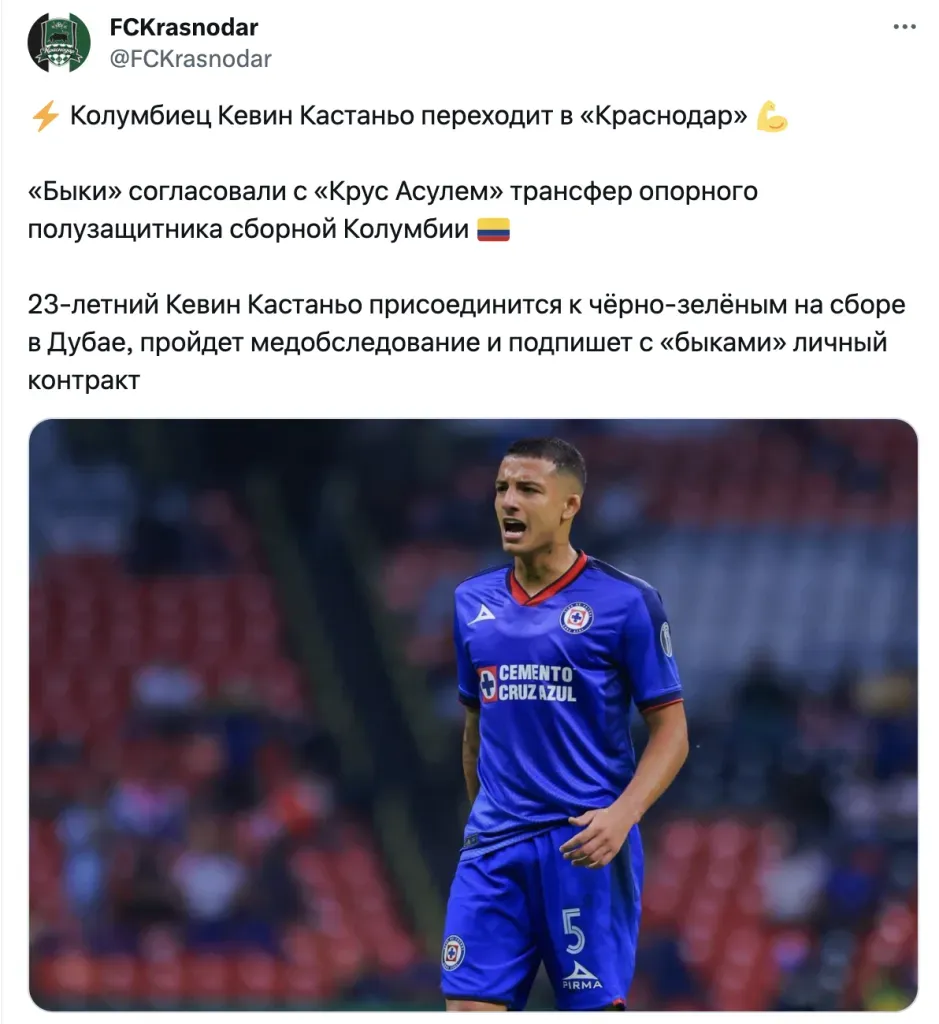Click the @FCKrasnodar handle

(190, 59)
